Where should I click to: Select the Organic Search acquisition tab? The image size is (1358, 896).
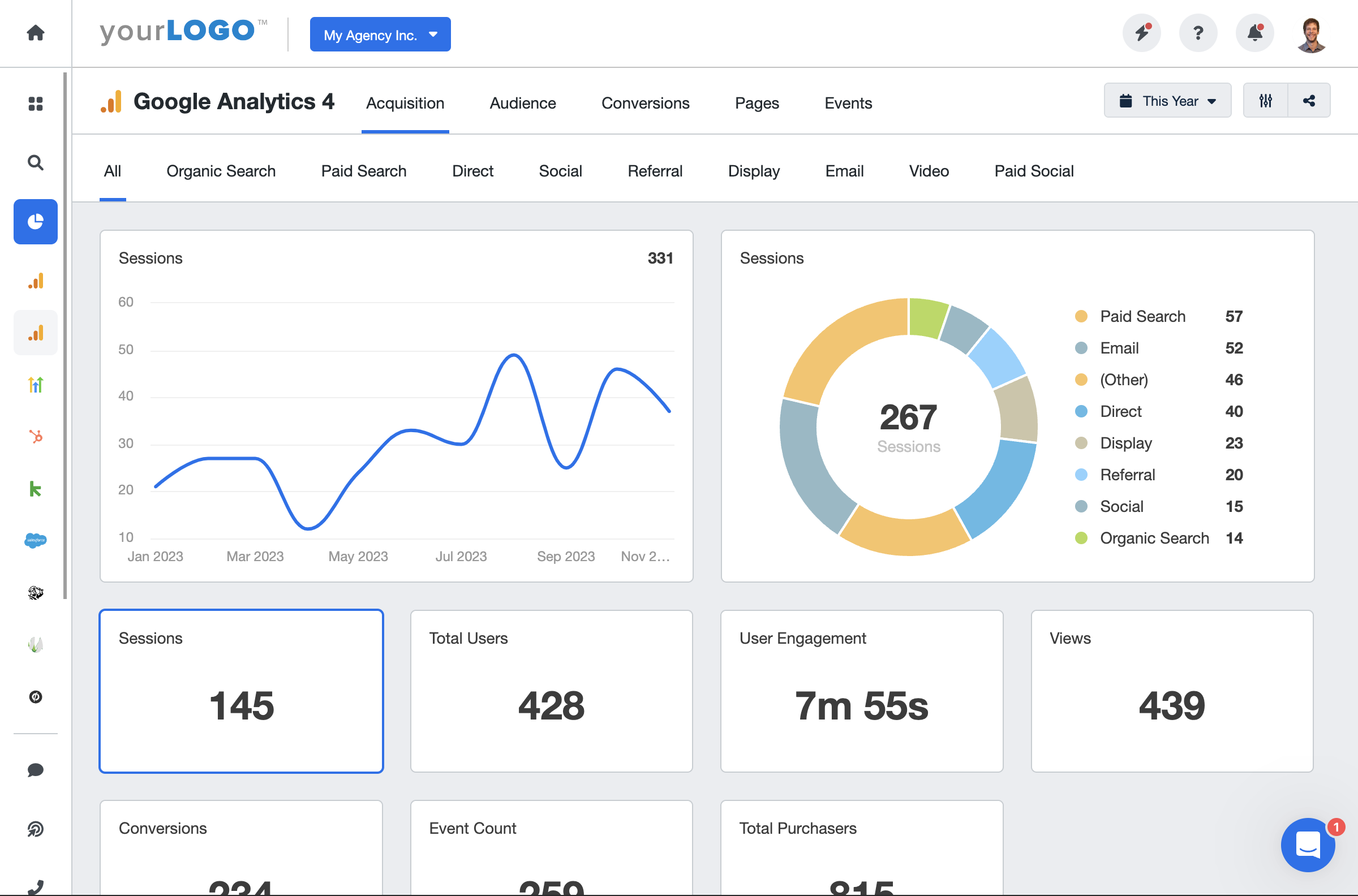point(221,170)
